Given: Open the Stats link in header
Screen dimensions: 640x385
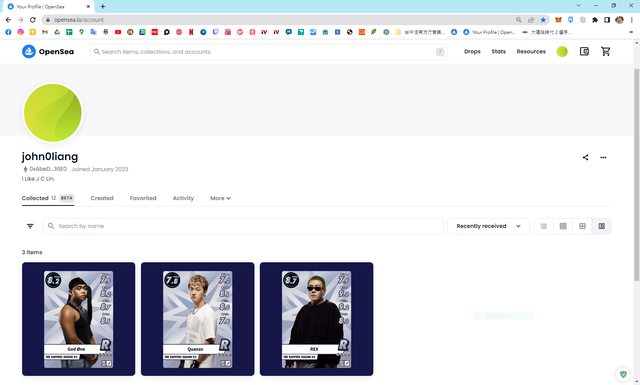Looking at the screenshot, I should point(498,51).
